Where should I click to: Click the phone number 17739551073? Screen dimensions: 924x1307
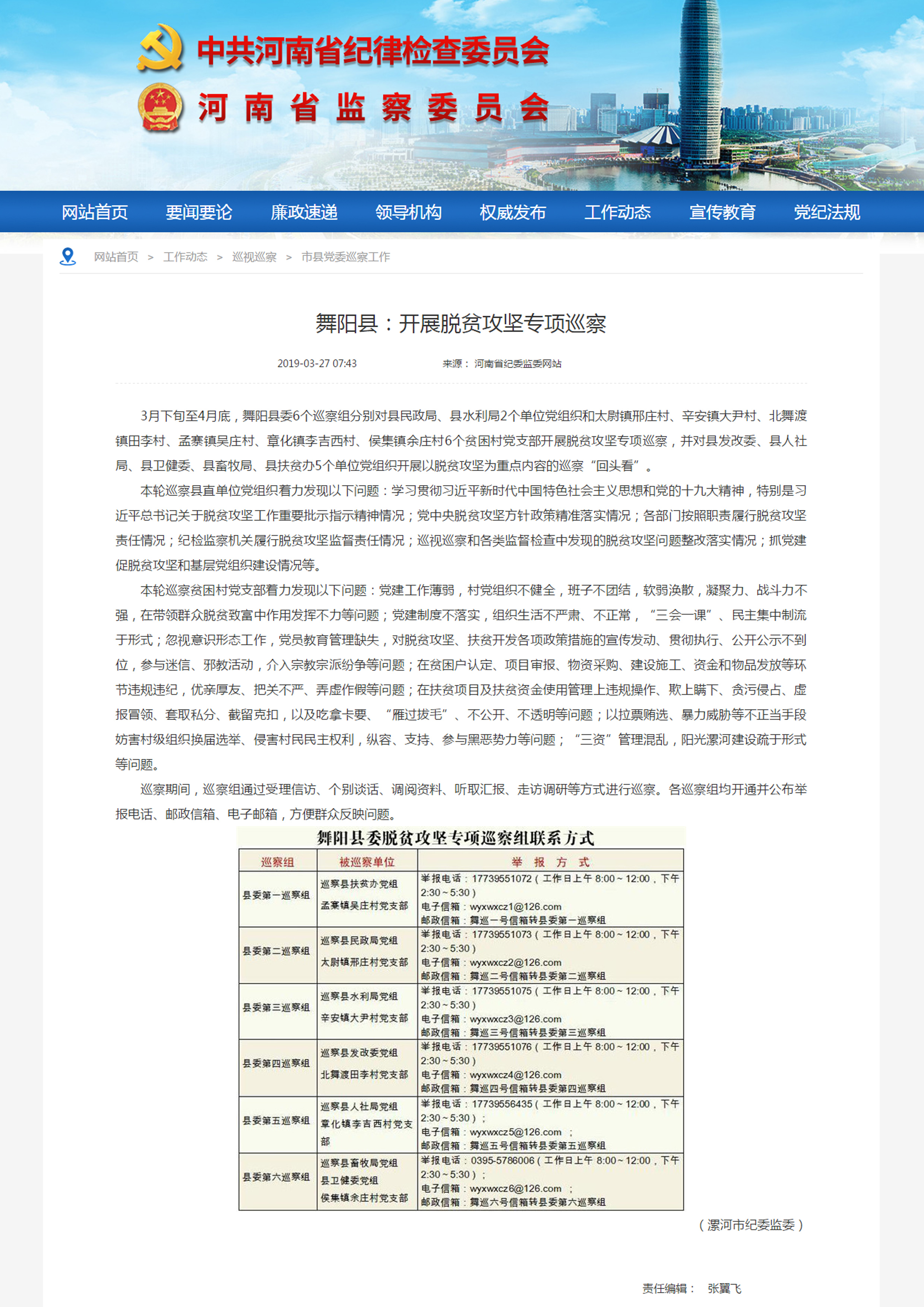pos(501,934)
